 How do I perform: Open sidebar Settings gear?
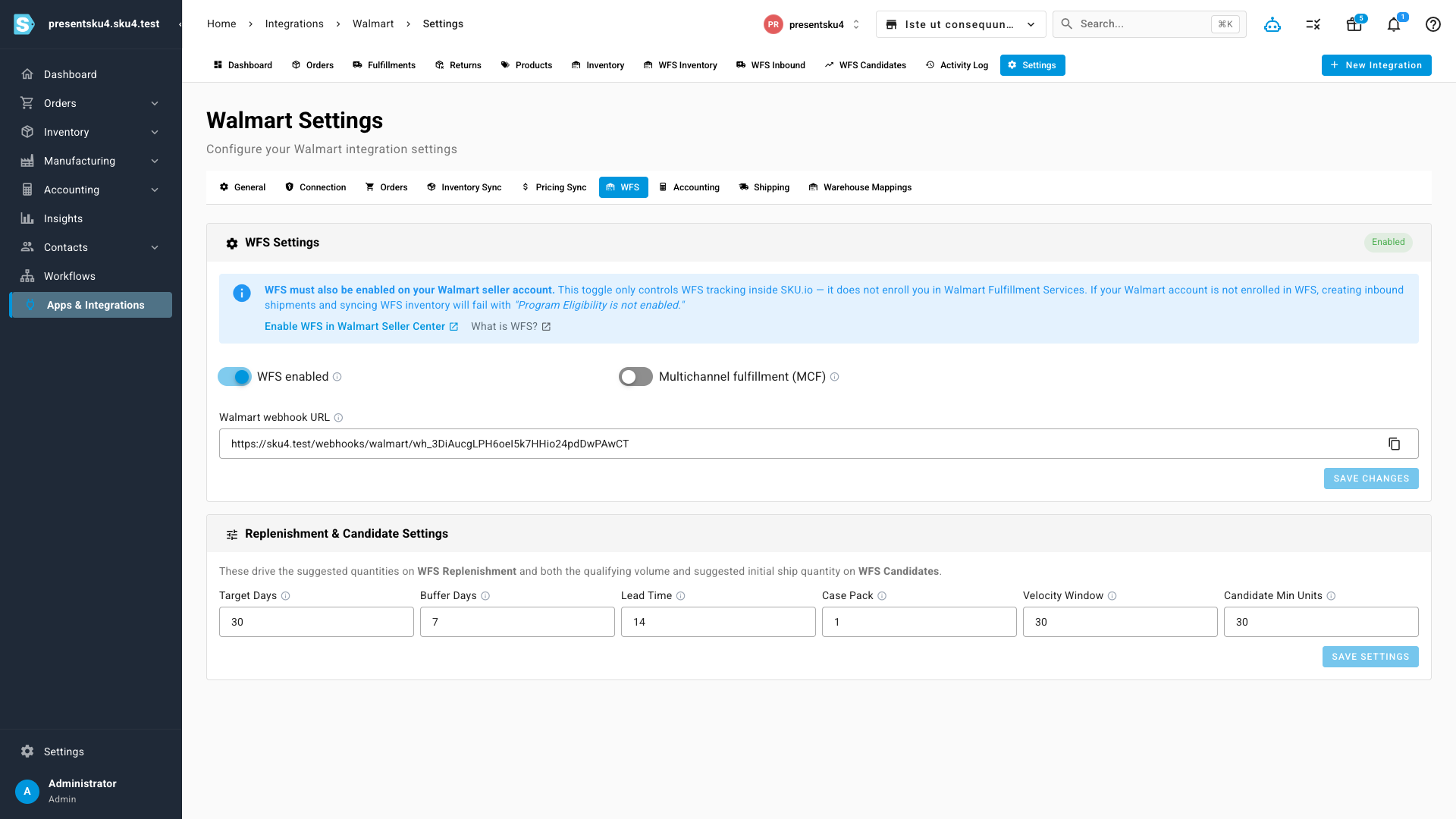coord(27,752)
